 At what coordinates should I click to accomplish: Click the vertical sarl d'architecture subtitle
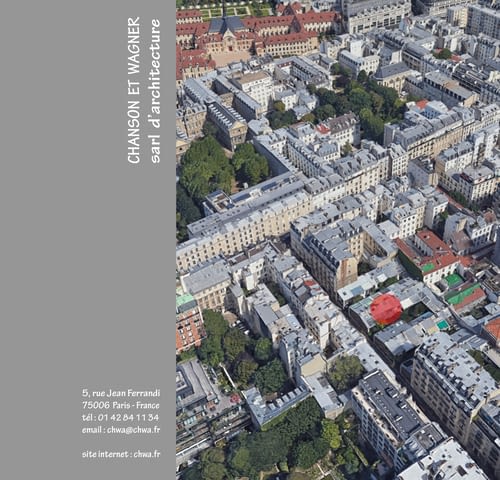pos(155,91)
